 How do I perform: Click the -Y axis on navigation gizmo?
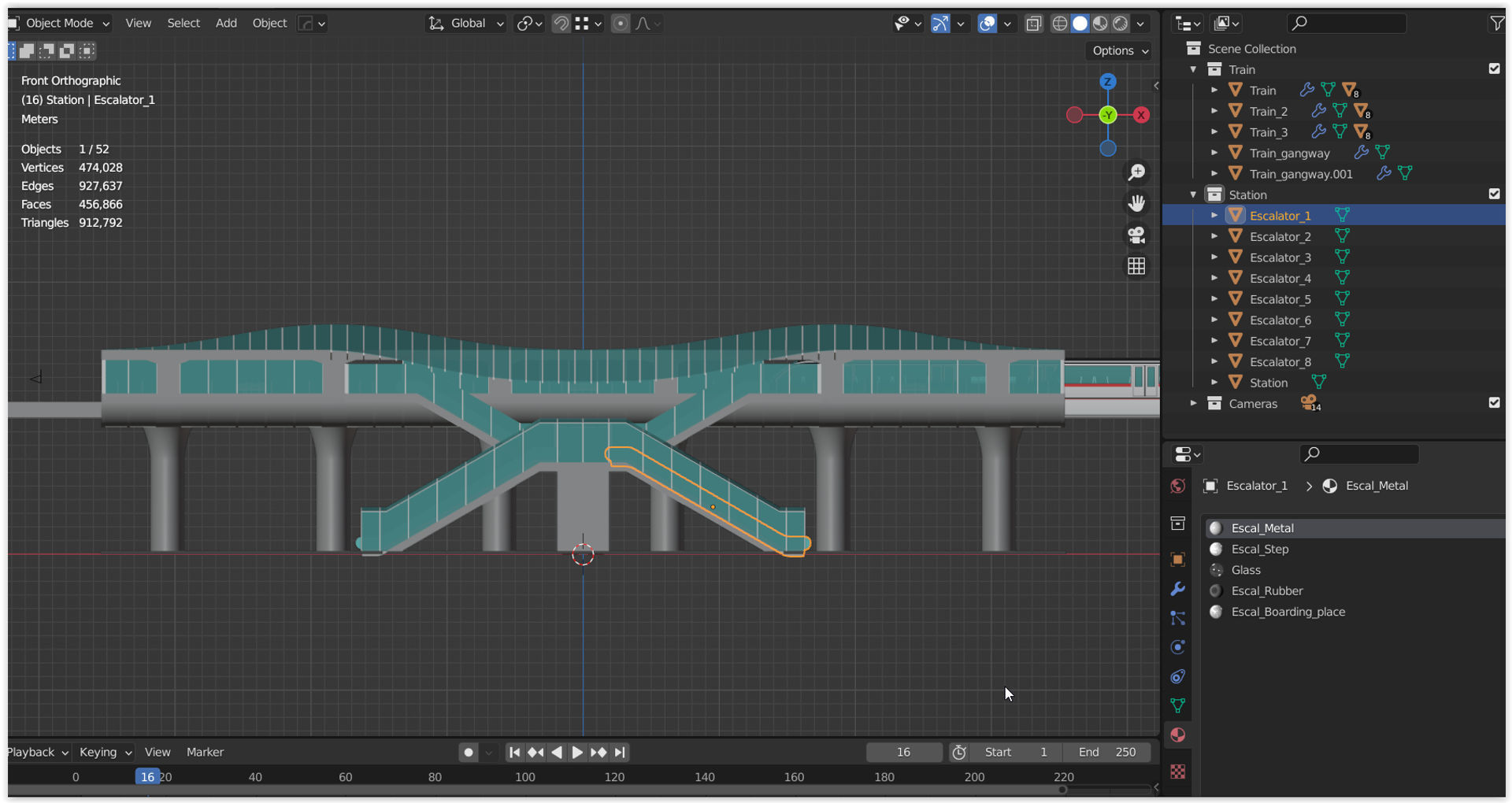point(1108,115)
